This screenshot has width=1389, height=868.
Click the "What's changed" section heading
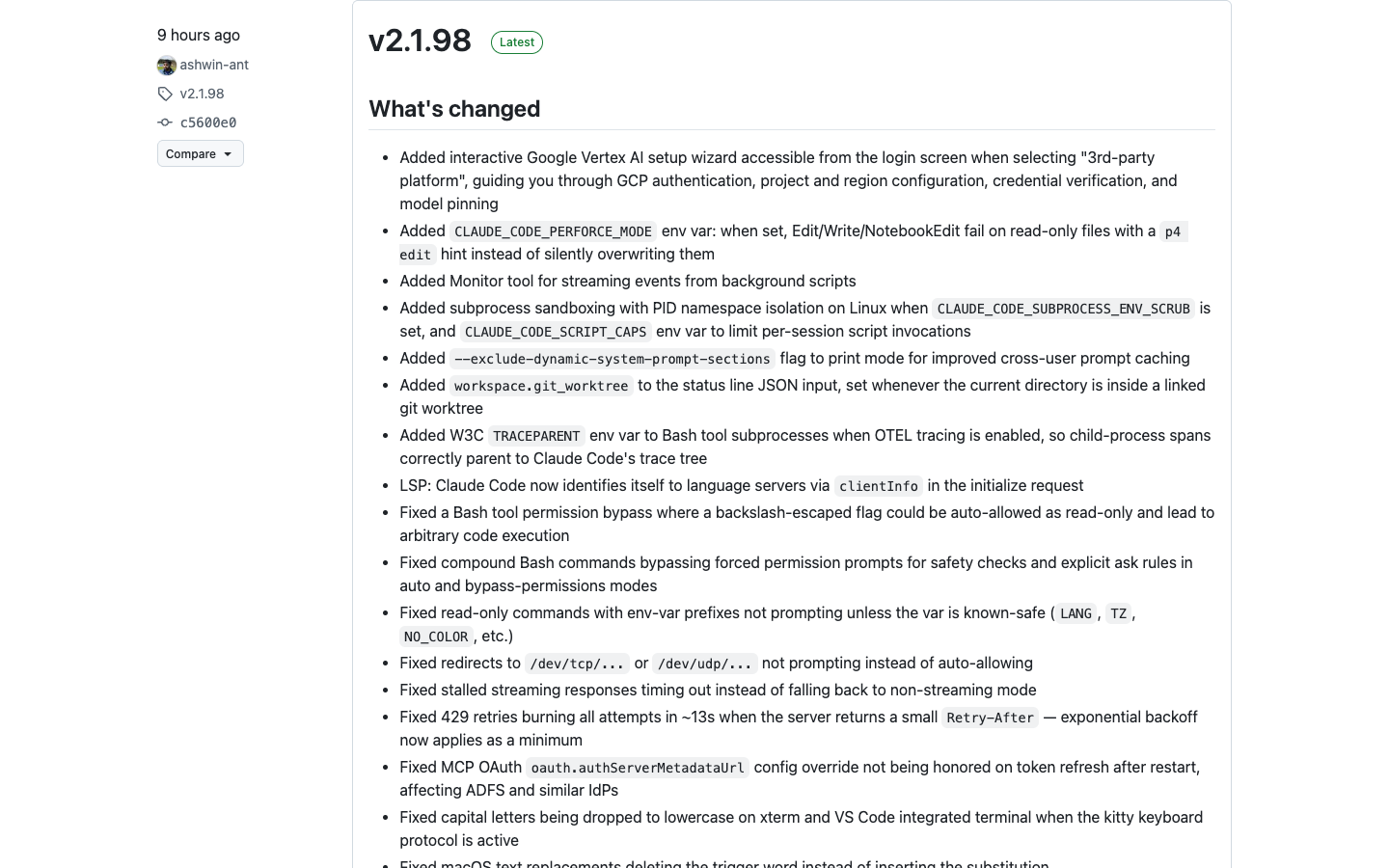(x=454, y=109)
